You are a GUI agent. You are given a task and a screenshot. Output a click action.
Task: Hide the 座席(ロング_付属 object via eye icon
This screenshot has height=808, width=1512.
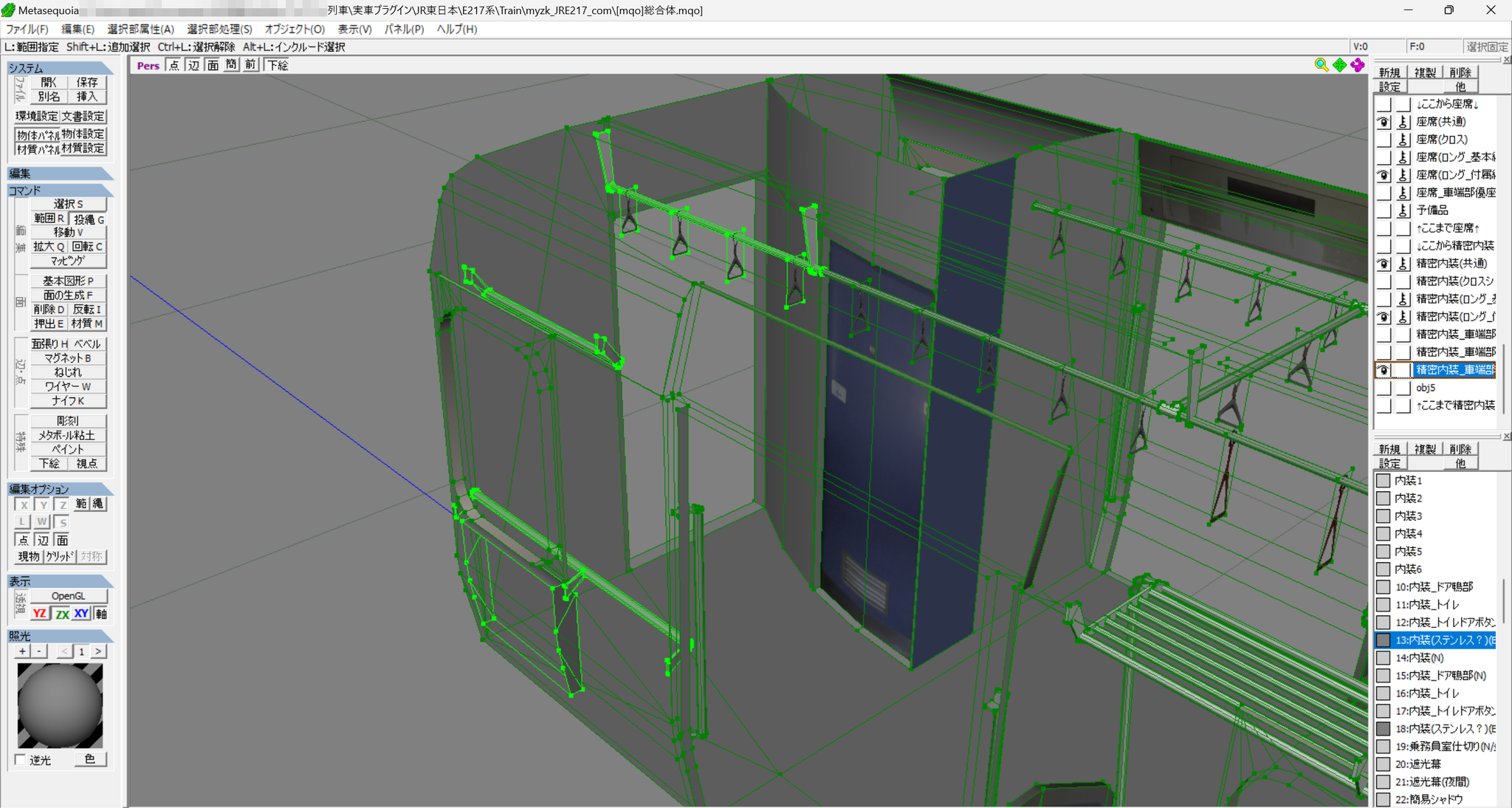tap(1384, 175)
